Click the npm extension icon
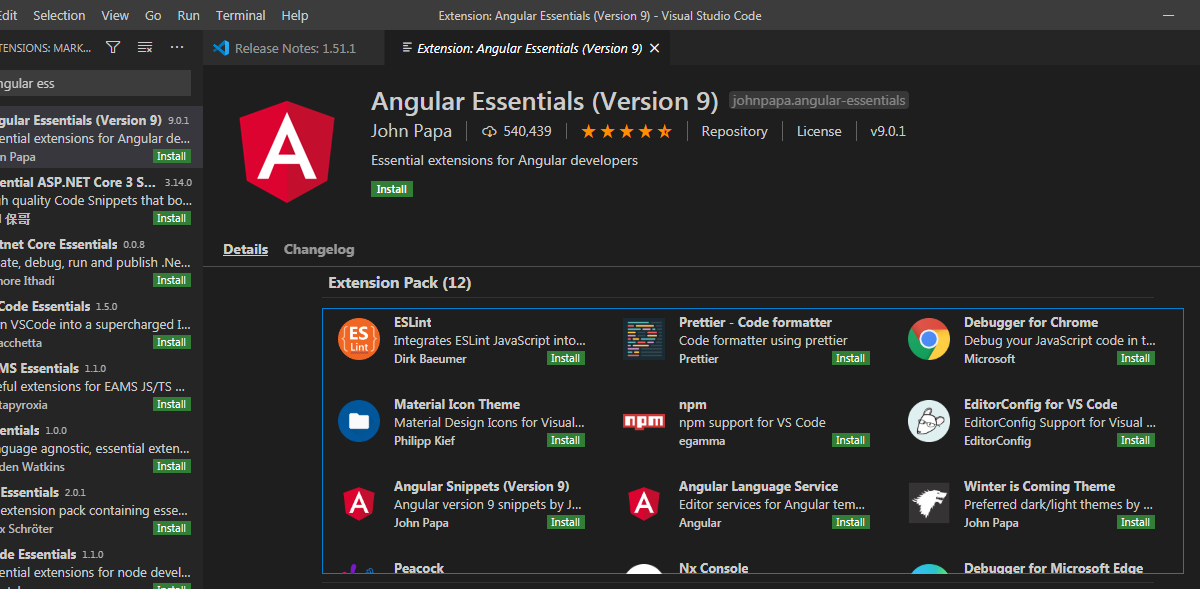1200x589 pixels. (x=643, y=421)
